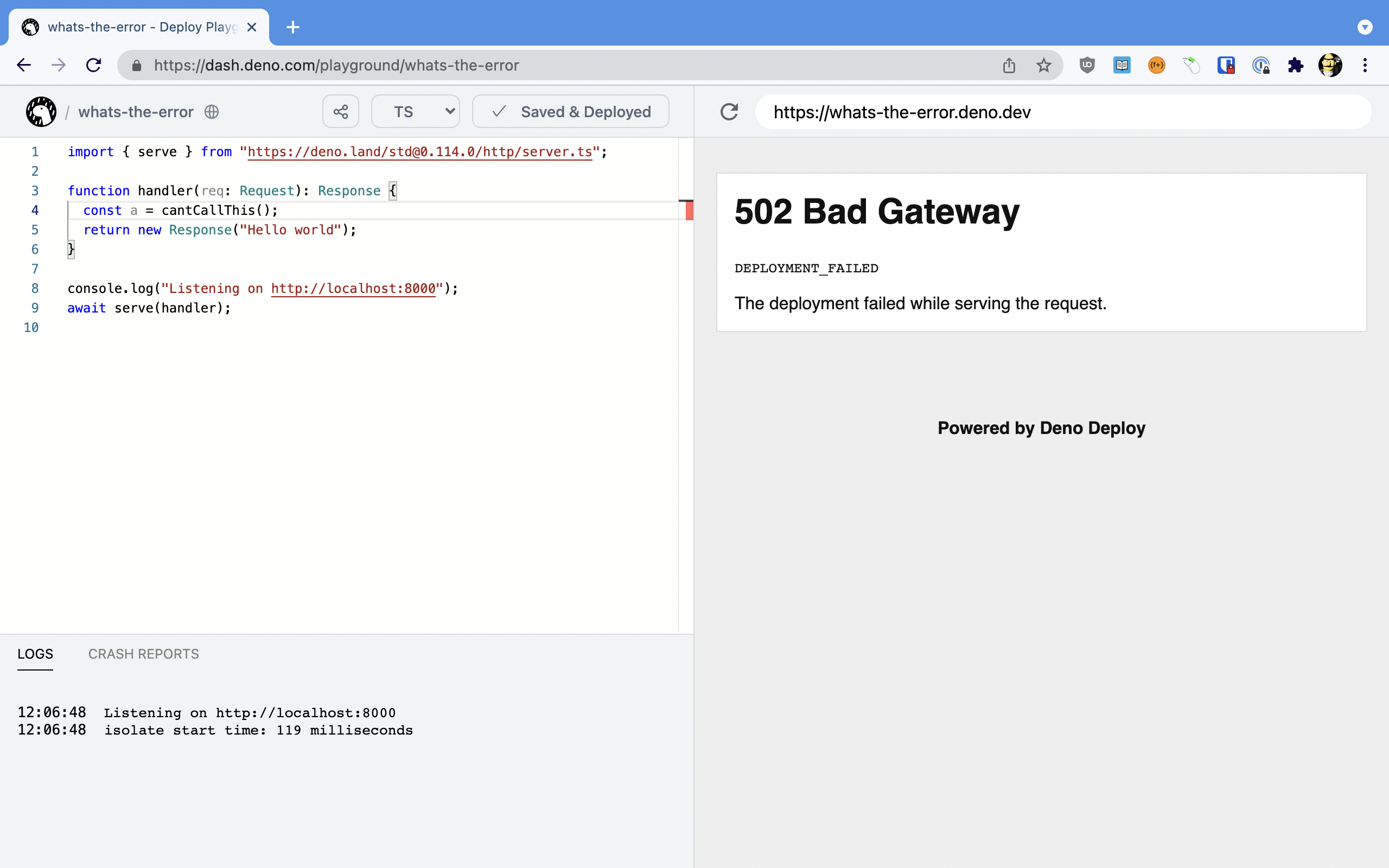Click the mouse gestures extension icon

(x=1192, y=65)
